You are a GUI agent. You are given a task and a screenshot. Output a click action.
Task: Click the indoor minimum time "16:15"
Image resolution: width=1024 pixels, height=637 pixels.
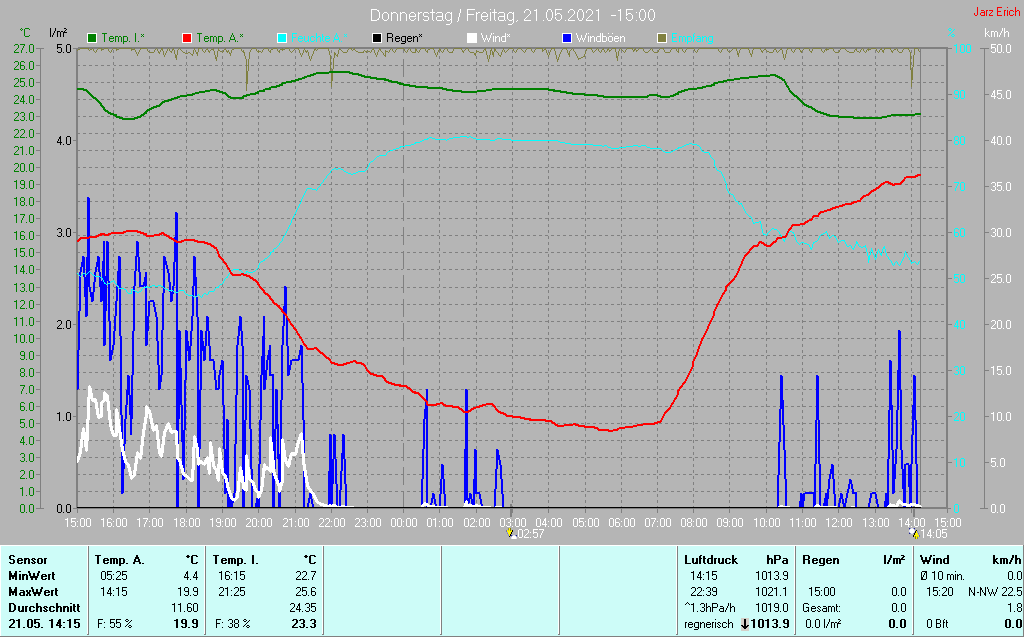tap(232, 576)
